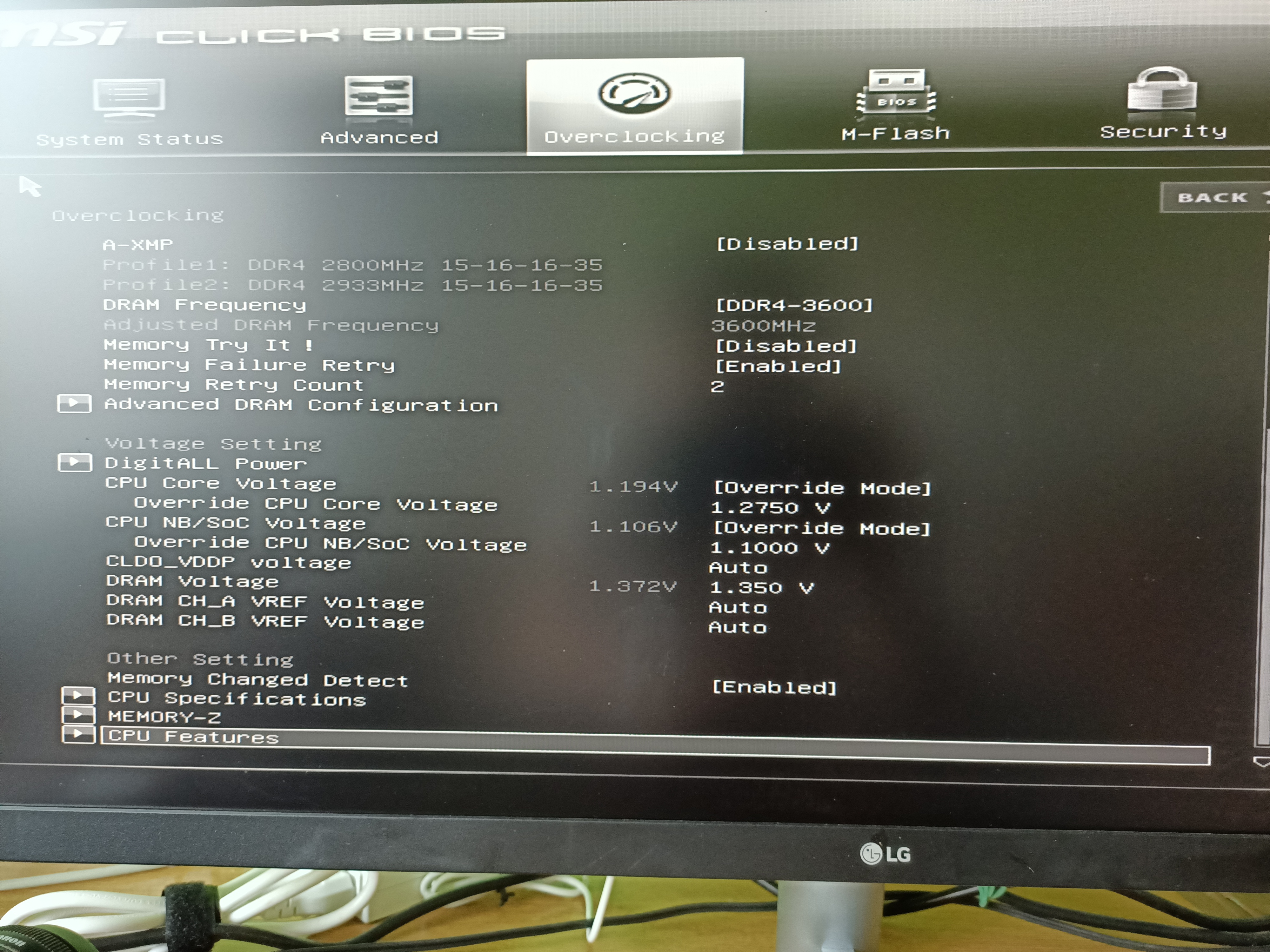Switch to Advanced tab label
Image resolution: width=1270 pixels, height=952 pixels.
pyautogui.click(x=379, y=138)
